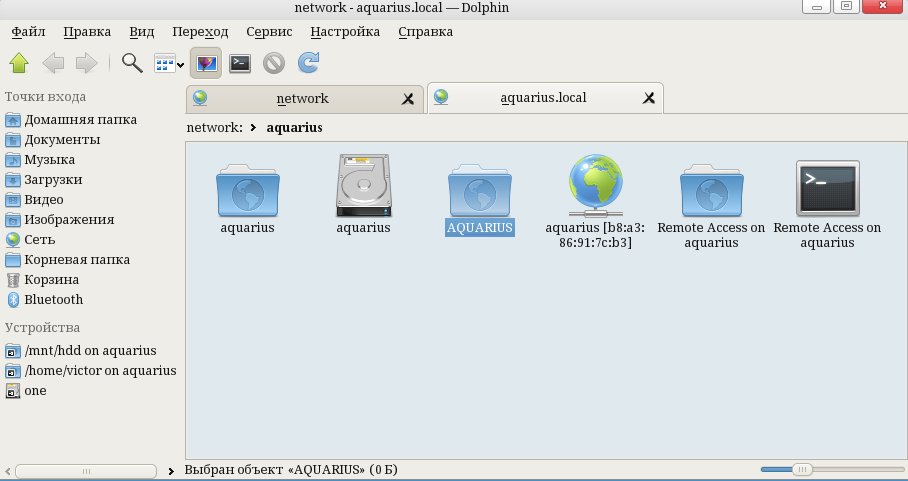The height and width of the screenshot is (481, 908).
Task: Click the label aquarius [b8:a3:86:91:7c:b3]
Action: [x=595, y=235]
